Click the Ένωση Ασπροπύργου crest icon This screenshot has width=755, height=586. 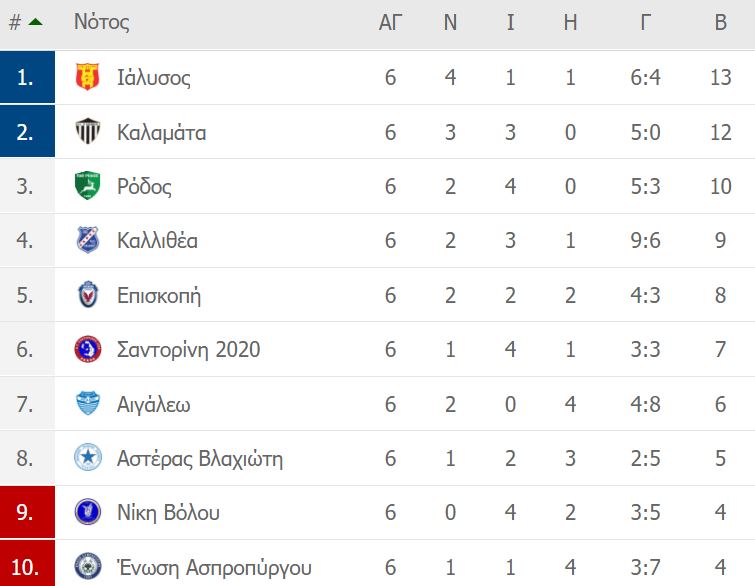coord(88,566)
